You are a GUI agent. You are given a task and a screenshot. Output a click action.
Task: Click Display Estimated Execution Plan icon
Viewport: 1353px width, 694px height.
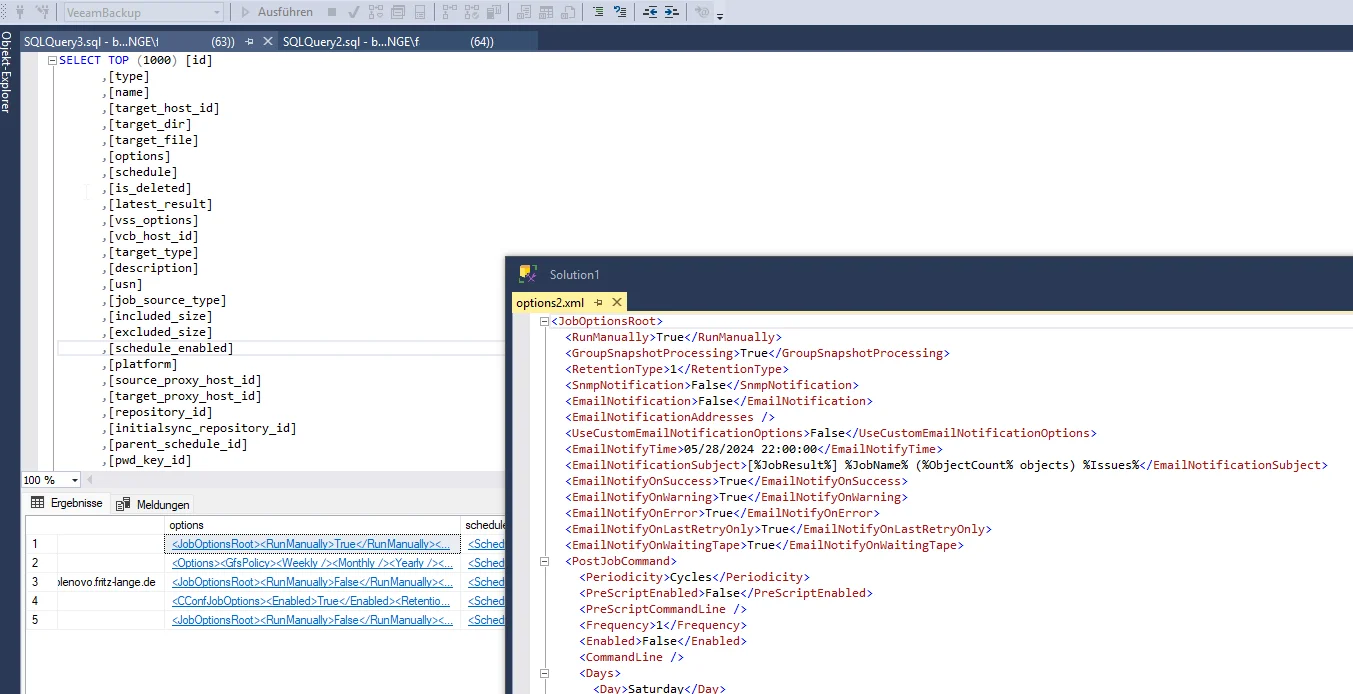[376, 12]
